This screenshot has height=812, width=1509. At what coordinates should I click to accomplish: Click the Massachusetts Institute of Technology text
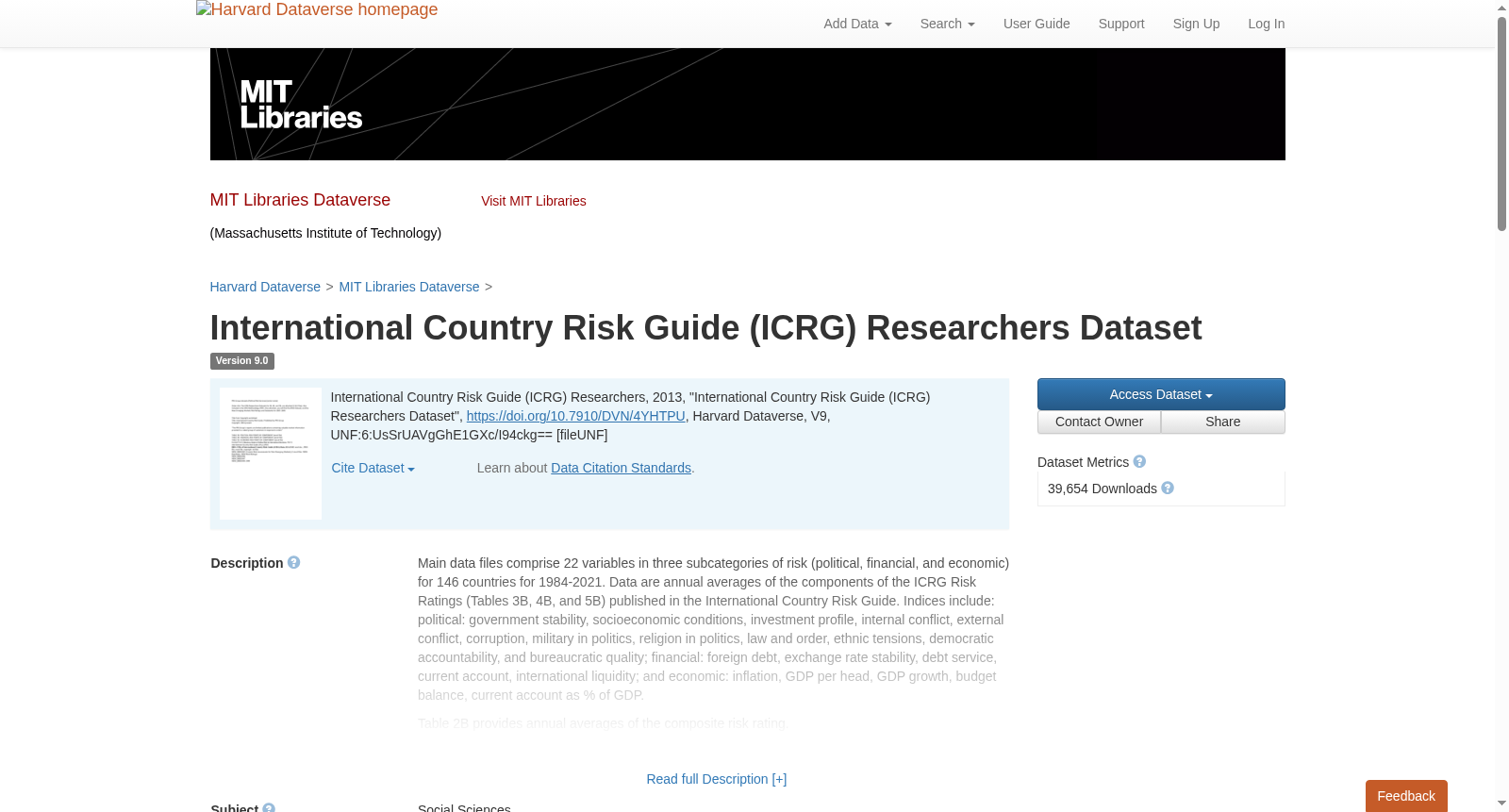tap(325, 233)
